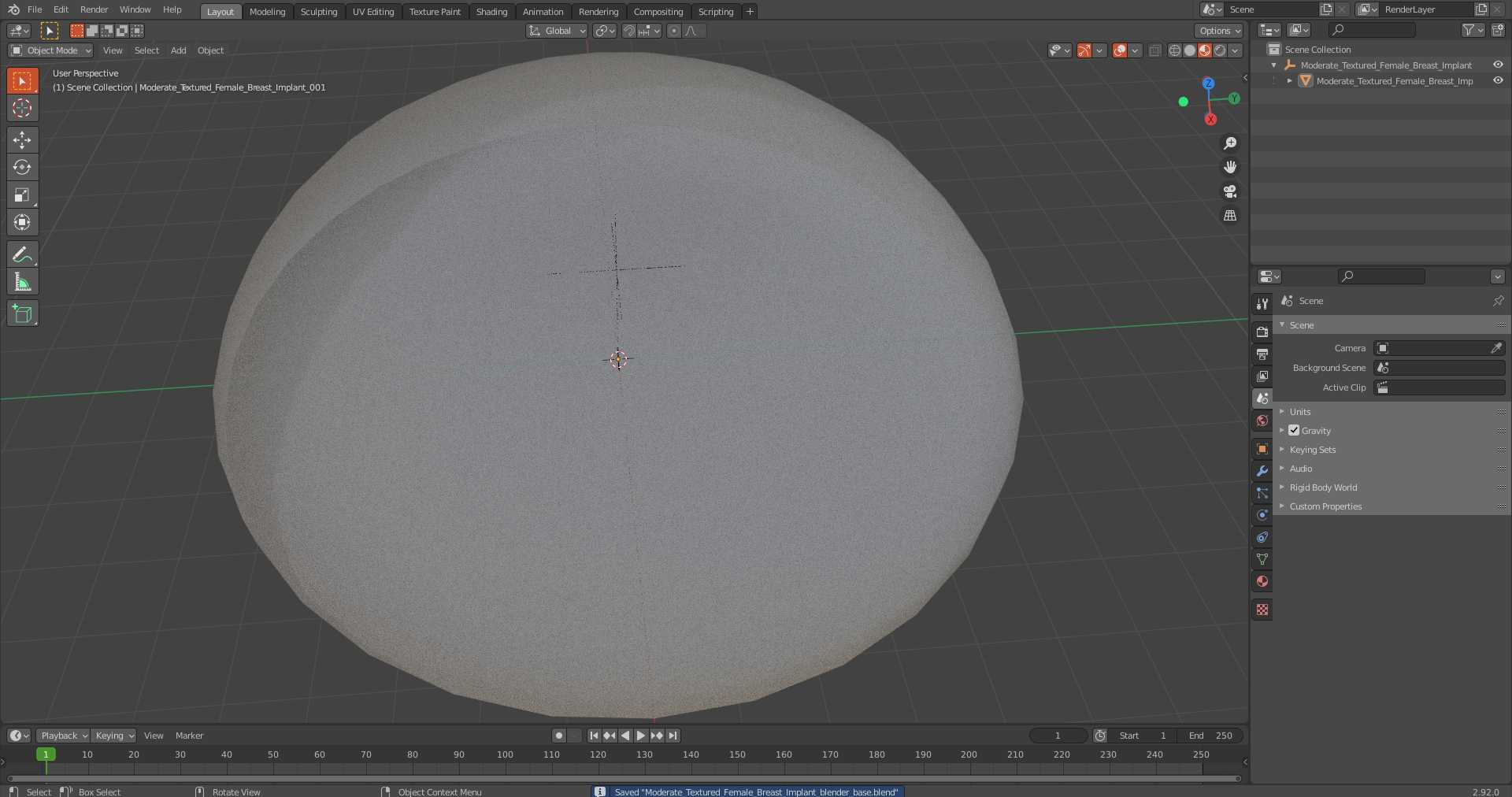Click the End frame field
This screenshot has width=1512, height=797.
coord(1211,736)
